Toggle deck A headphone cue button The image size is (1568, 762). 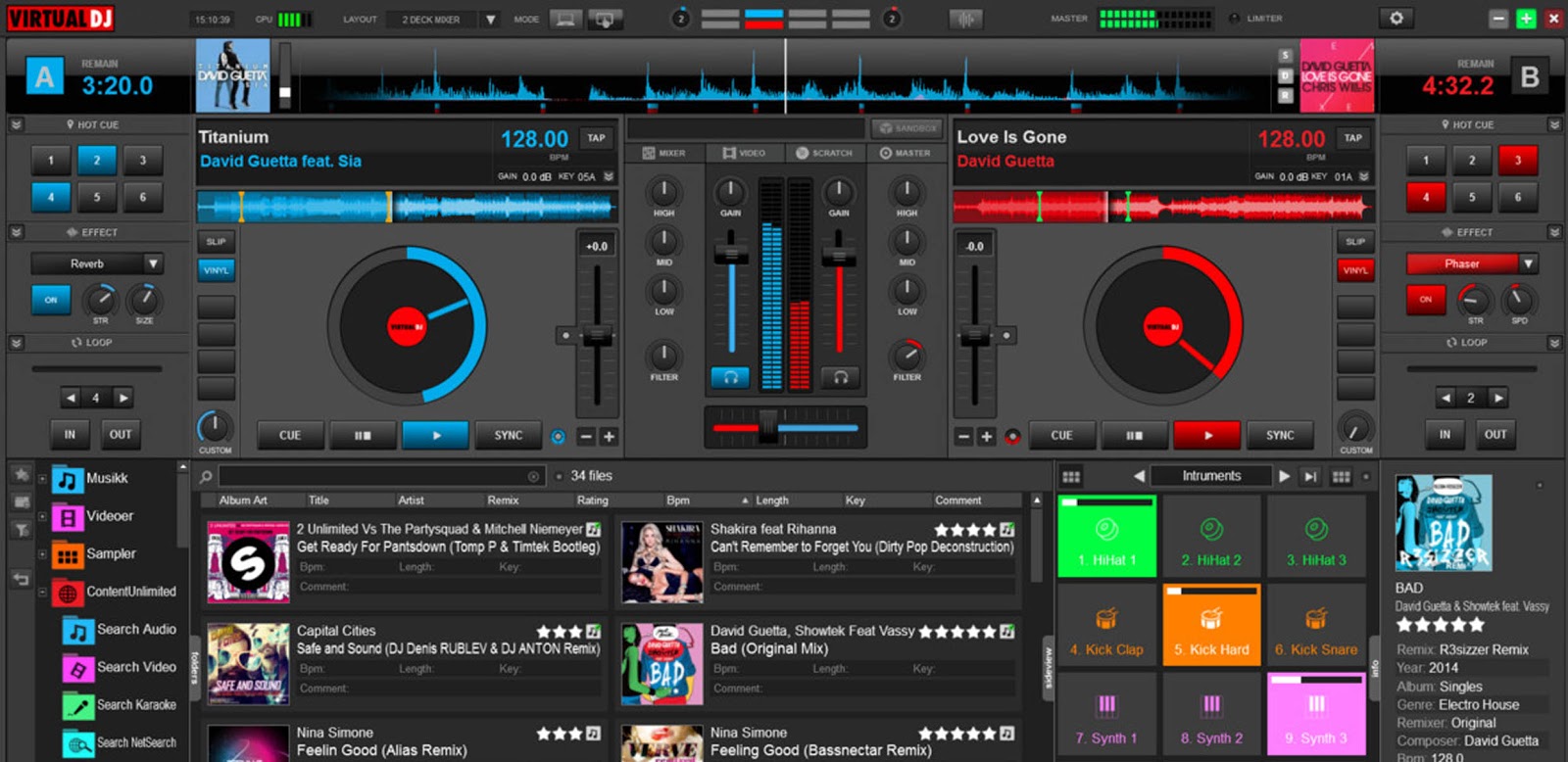point(730,377)
